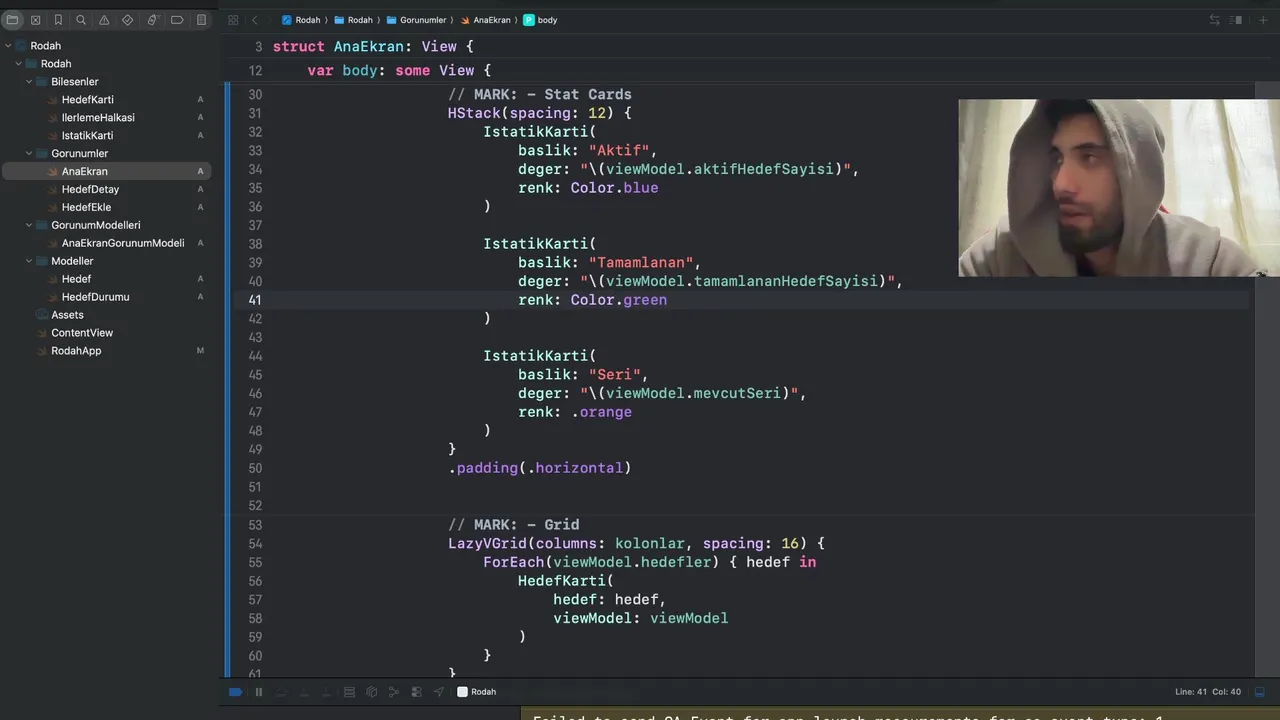Select Rodah project in breadcrumb
Image resolution: width=1280 pixels, height=720 pixels.
click(301, 20)
